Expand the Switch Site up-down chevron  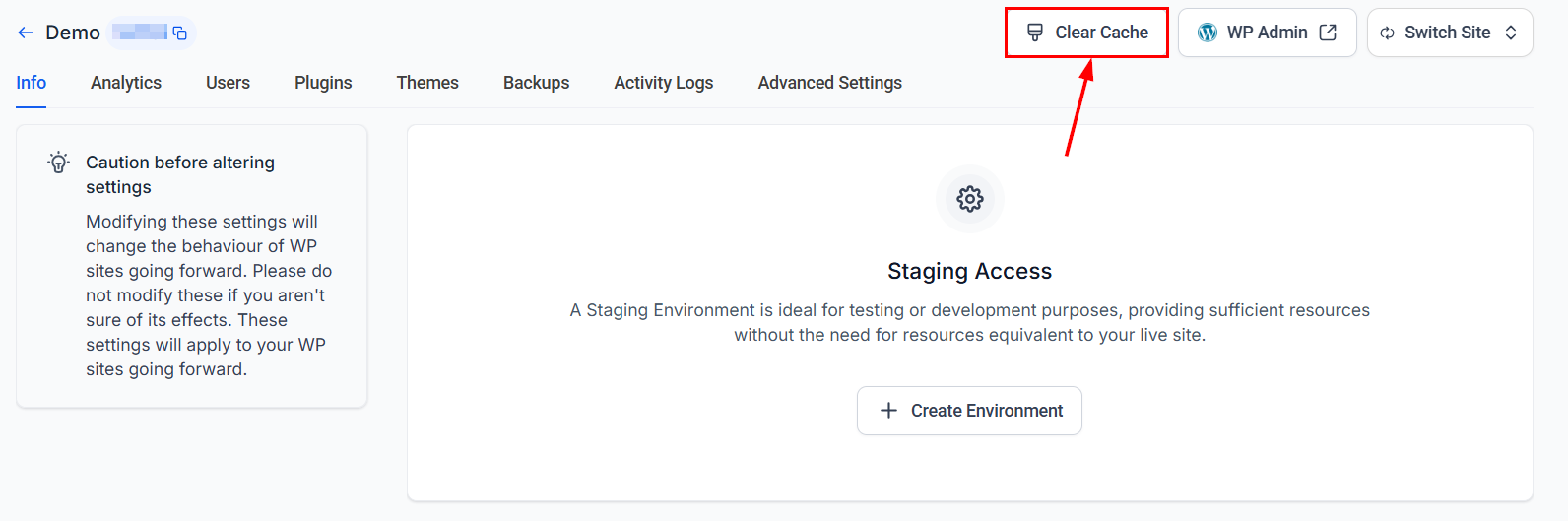point(1511,33)
